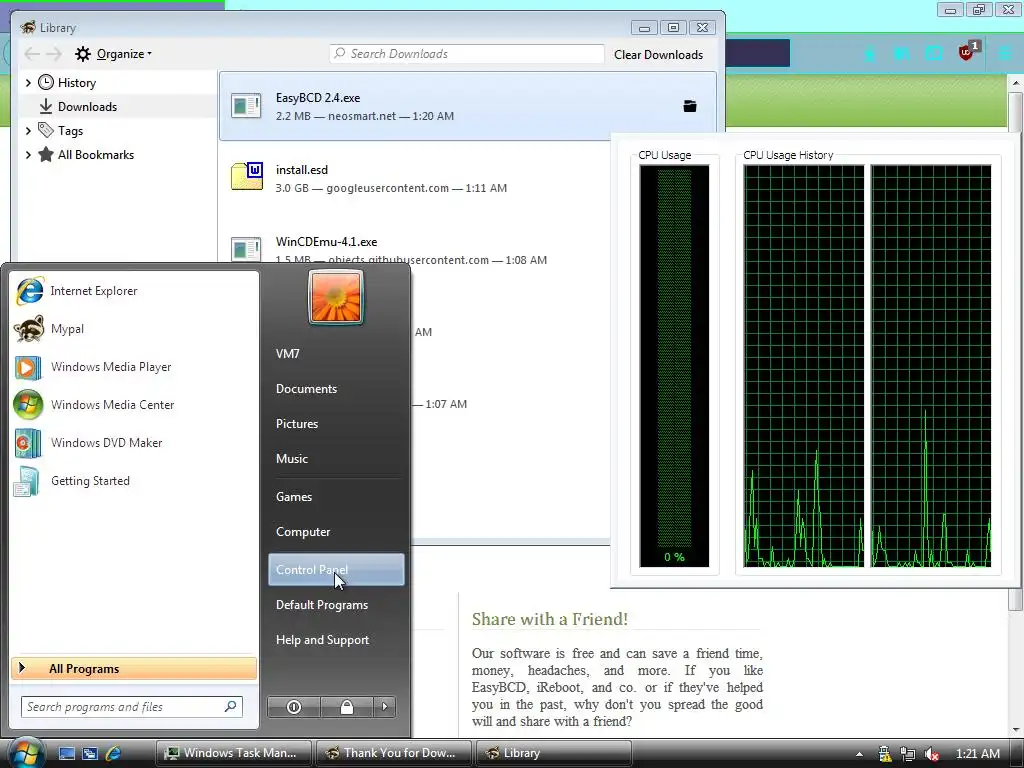Image resolution: width=1024 pixels, height=768 pixels.
Task: Switch to Thank You for Download taskbar button
Action: coord(394,754)
